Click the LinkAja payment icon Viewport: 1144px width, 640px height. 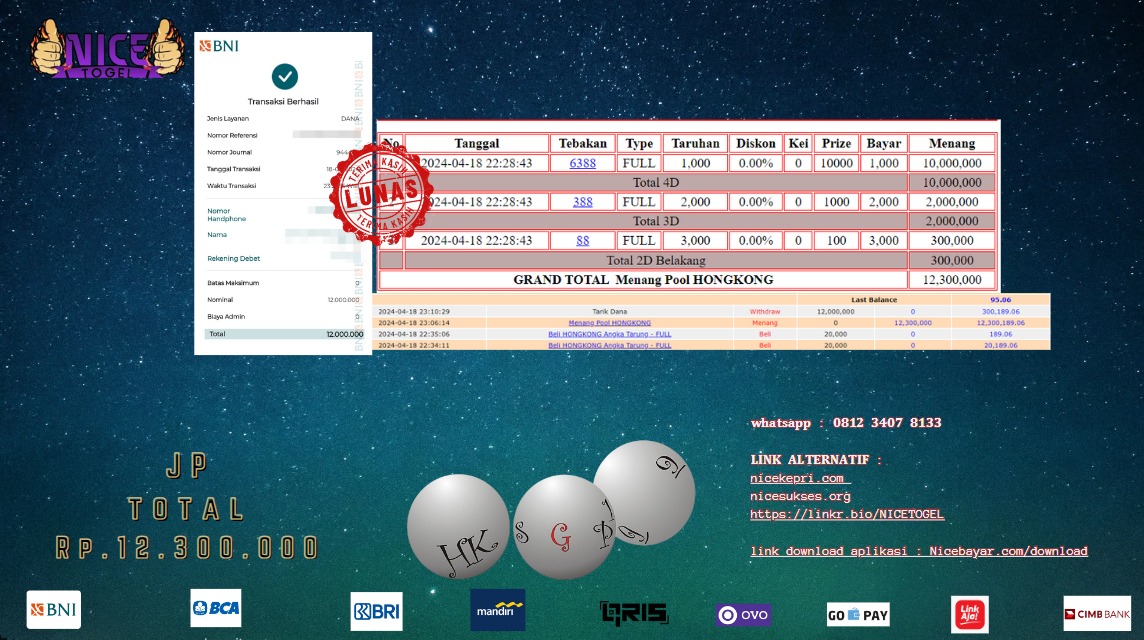[x=969, y=614]
